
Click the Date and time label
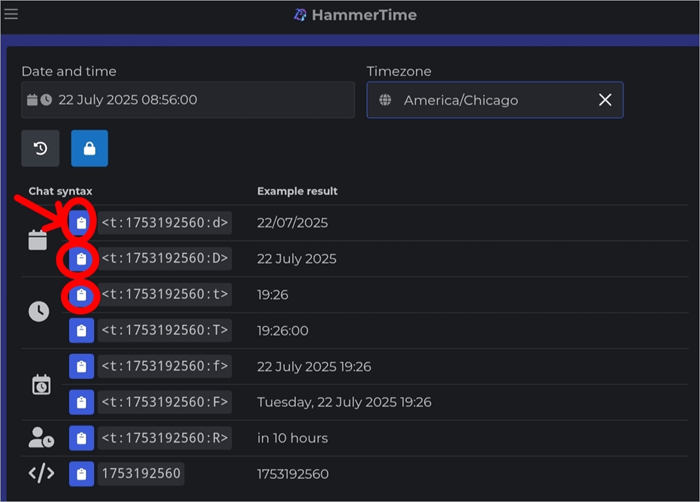(69, 71)
